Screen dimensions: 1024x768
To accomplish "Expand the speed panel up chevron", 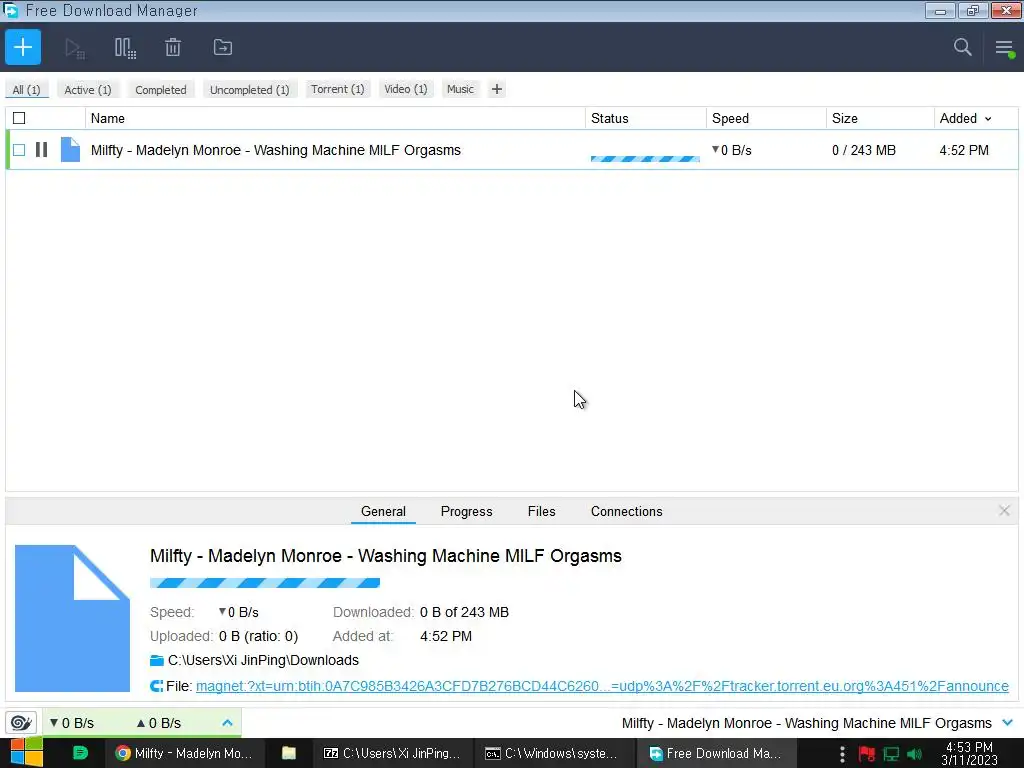I will [x=227, y=722].
